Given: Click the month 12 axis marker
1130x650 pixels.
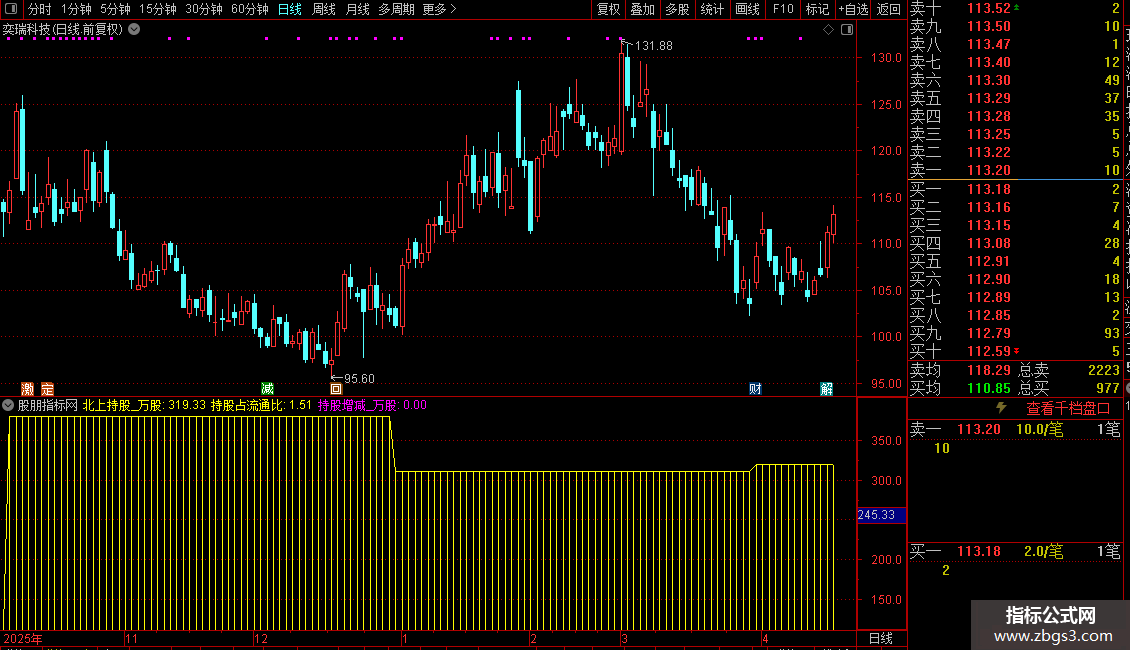Looking at the screenshot, I should pyautogui.click(x=261, y=638).
